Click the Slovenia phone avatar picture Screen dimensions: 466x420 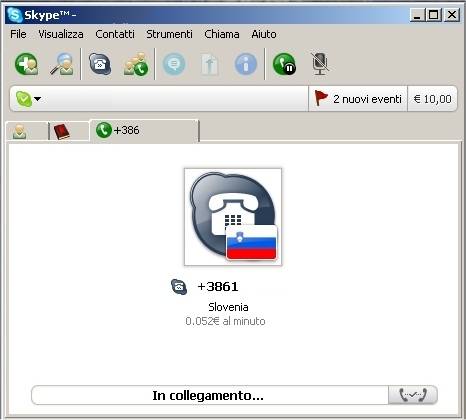[233, 217]
